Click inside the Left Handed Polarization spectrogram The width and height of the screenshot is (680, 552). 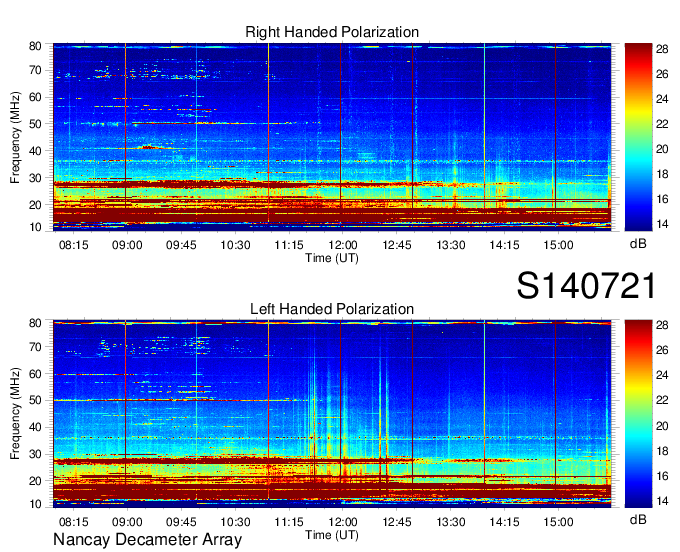[x=332, y=414]
